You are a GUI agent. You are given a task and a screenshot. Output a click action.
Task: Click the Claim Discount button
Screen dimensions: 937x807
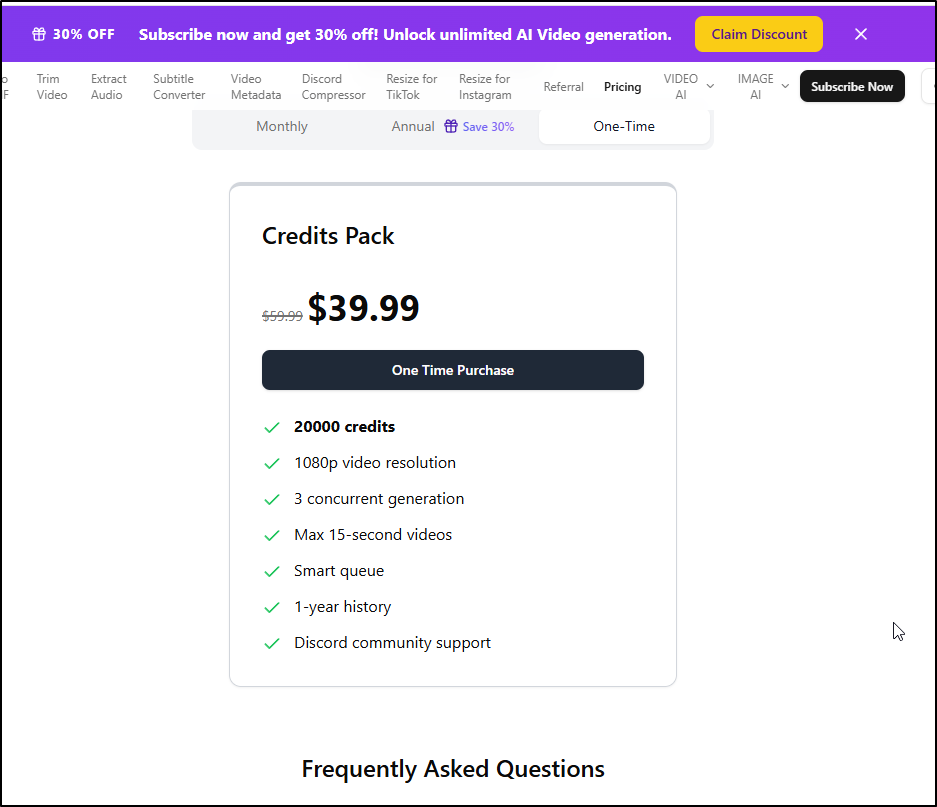pos(759,34)
